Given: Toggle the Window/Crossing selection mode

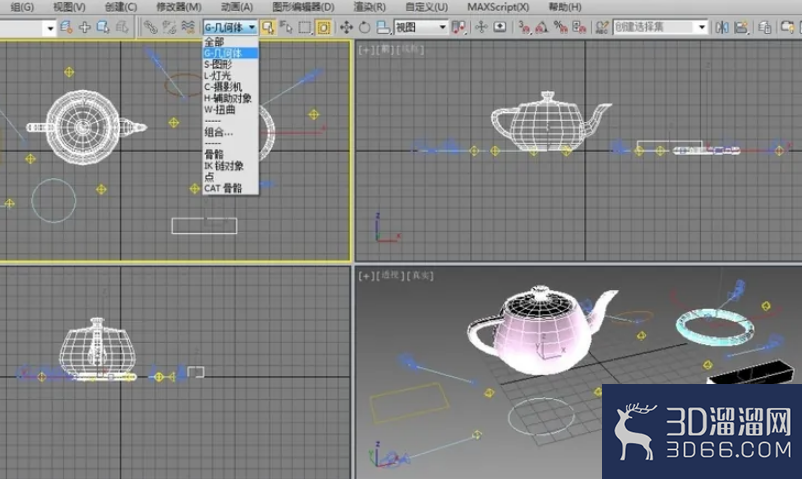Looking at the screenshot, I should point(323,27).
